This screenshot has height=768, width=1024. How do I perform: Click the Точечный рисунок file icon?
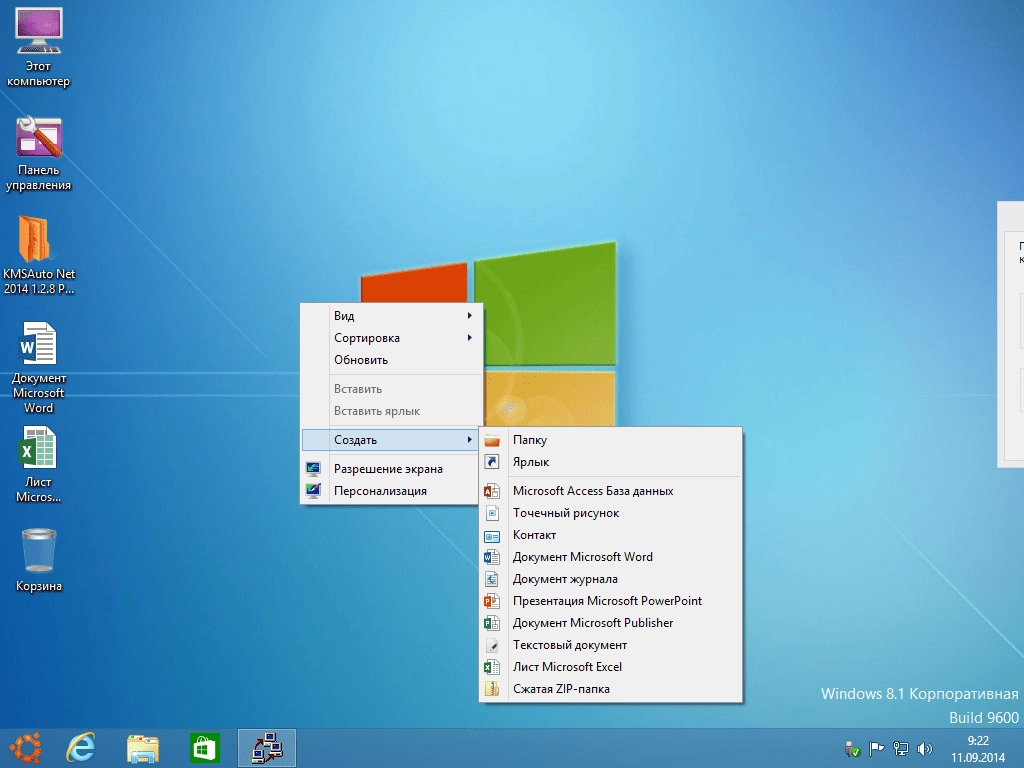point(492,513)
